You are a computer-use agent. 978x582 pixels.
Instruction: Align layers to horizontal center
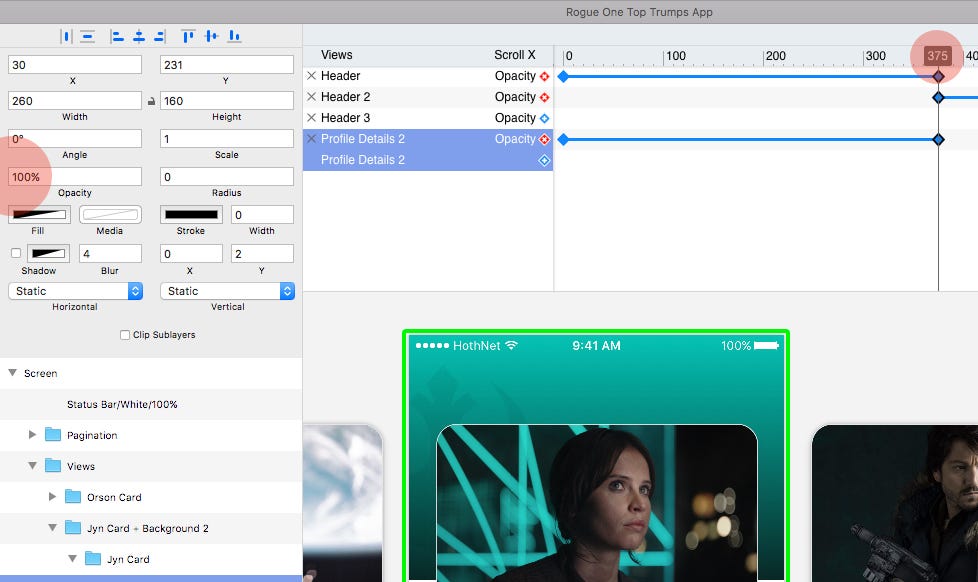coord(138,36)
